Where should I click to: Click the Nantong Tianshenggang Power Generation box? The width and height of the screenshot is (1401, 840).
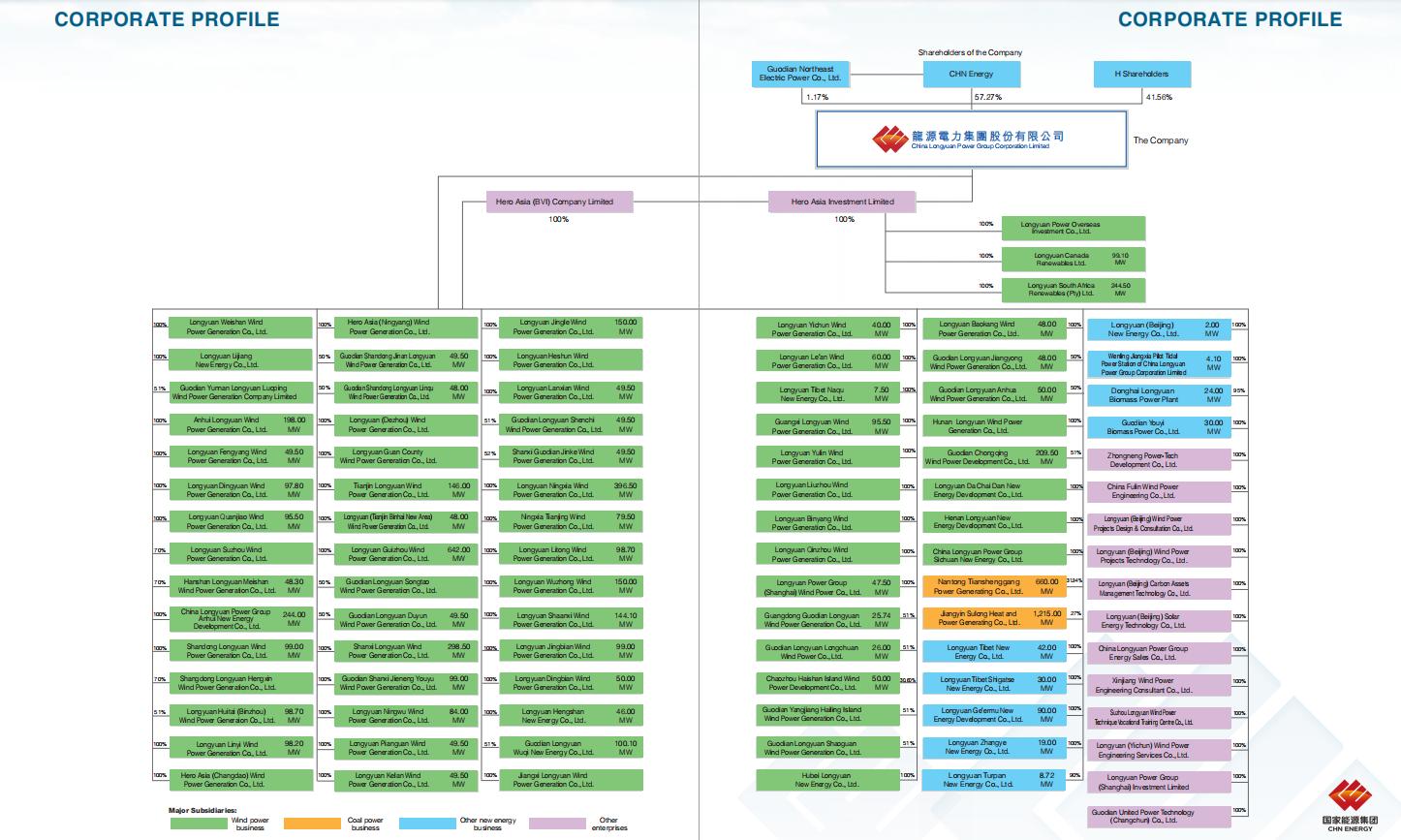tap(993, 587)
